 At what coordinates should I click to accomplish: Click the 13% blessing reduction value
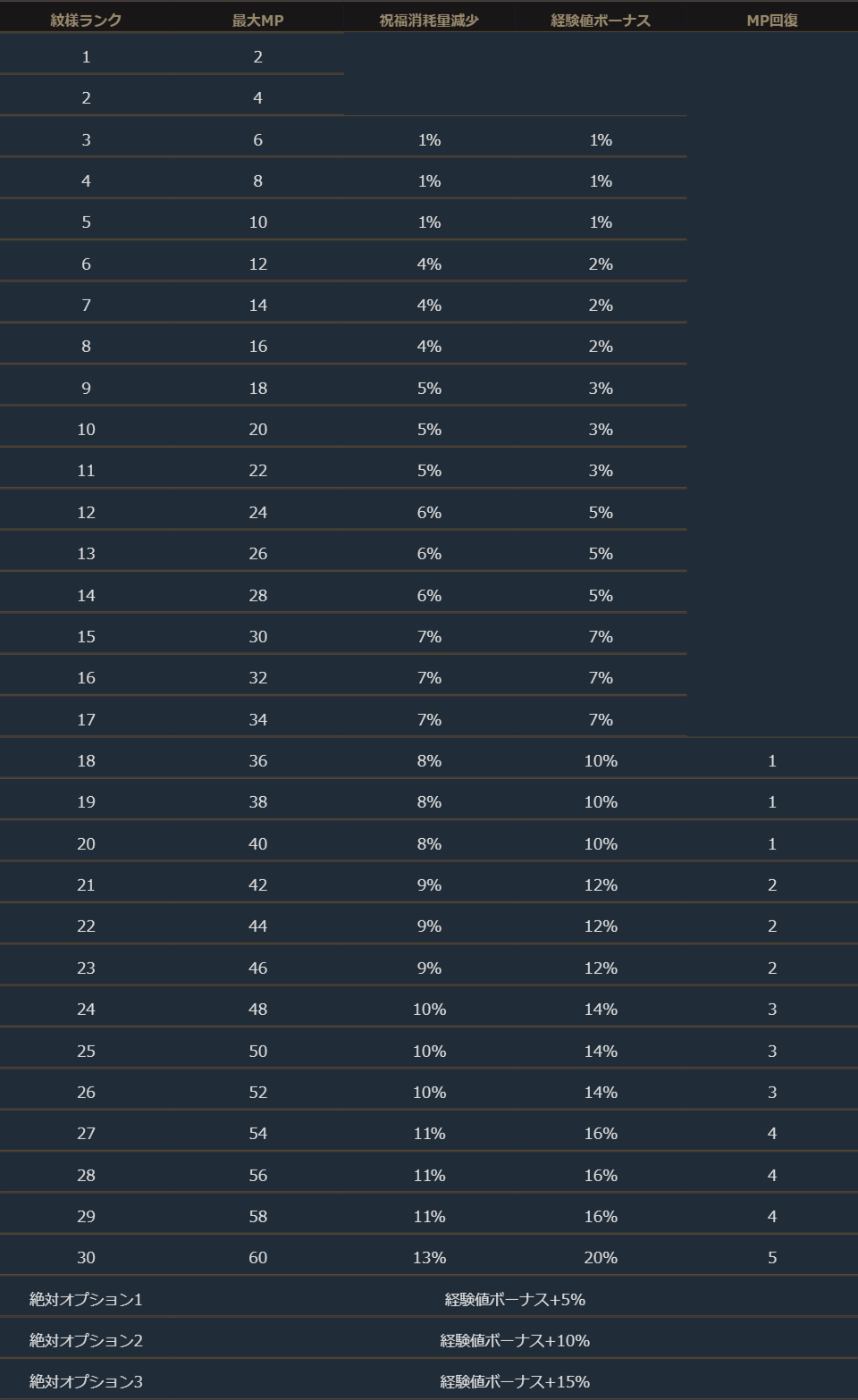click(x=429, y=1257)
